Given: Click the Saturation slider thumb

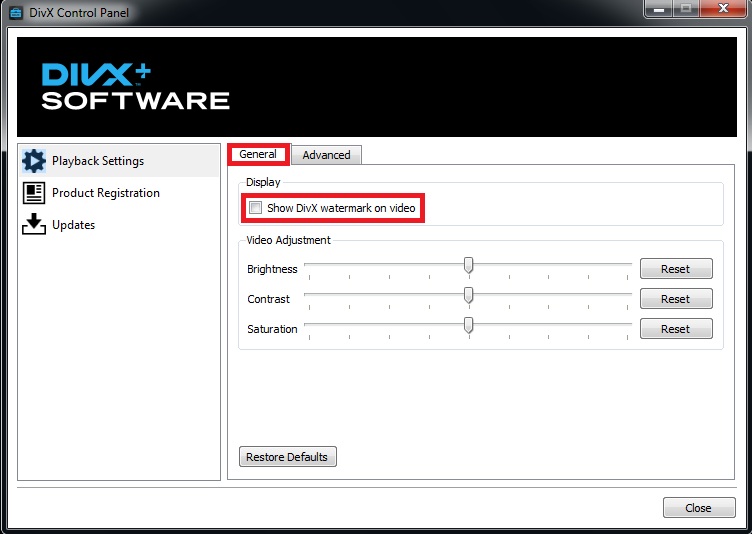Looking at the screenshot, I should (x=469, y=325).
